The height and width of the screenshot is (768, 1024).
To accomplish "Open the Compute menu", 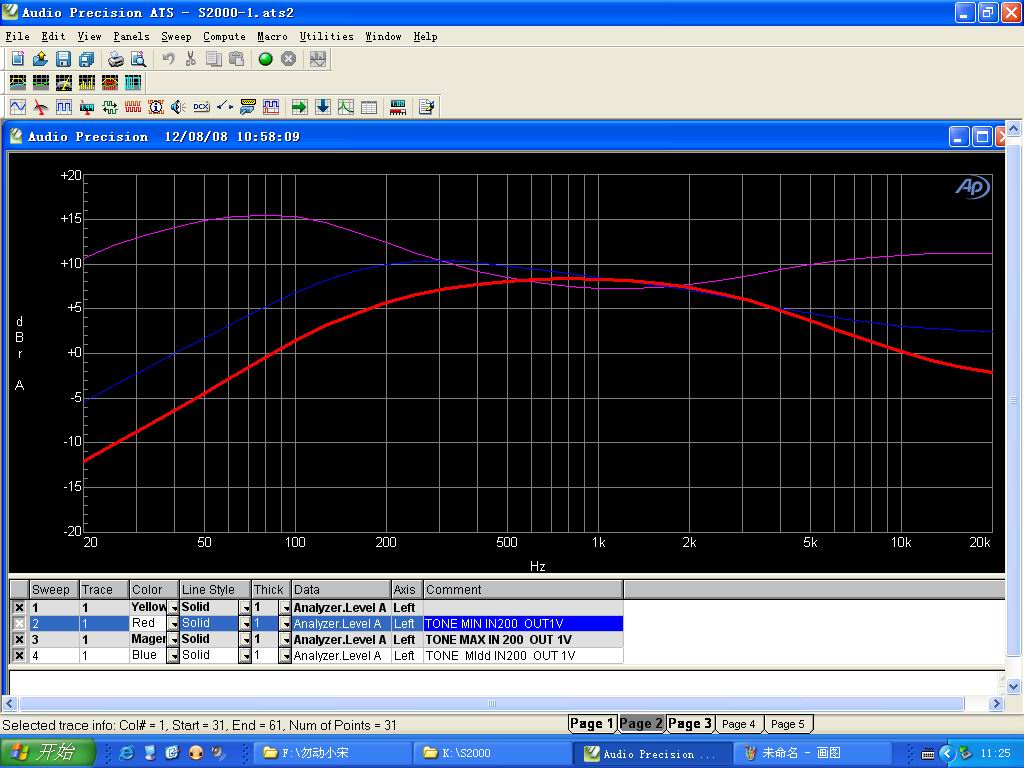I will (224, 37).
